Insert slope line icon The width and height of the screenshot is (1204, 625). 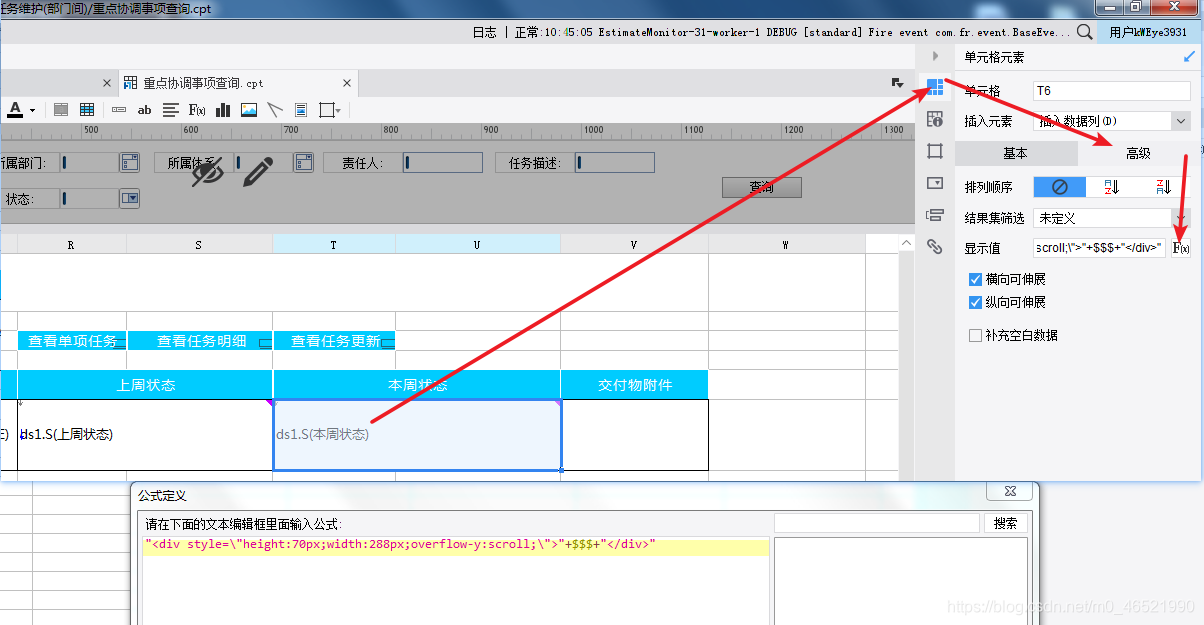click(275, 110)
